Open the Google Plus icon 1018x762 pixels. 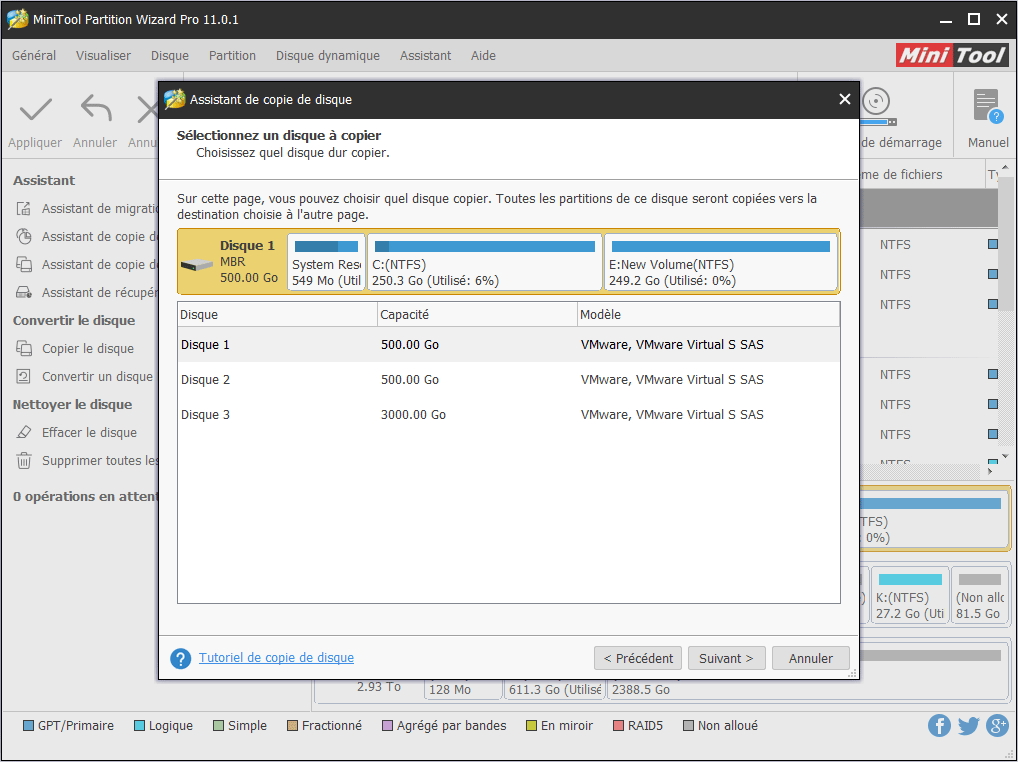click(997, 726)
